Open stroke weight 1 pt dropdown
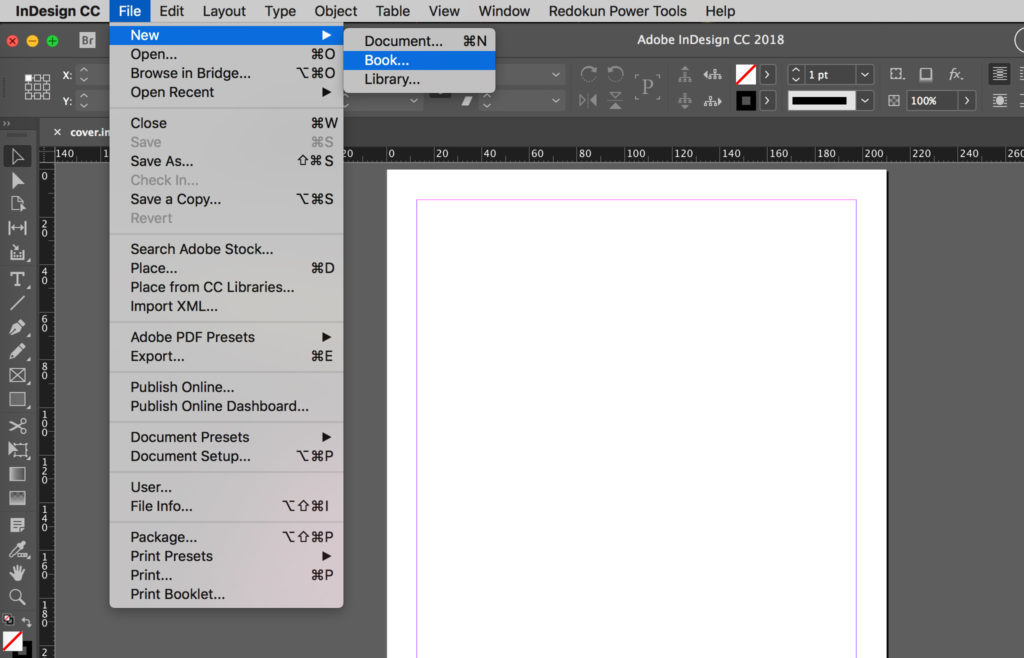Screen dimensions: 1024x658 tap(865, 74)
